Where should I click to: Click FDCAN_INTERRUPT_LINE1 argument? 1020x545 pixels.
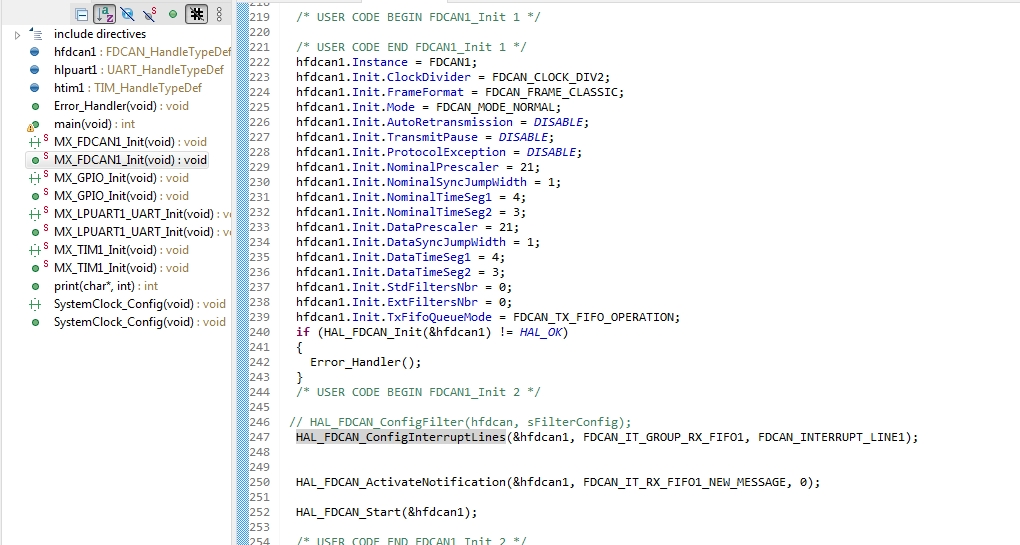tap(831, 437)
